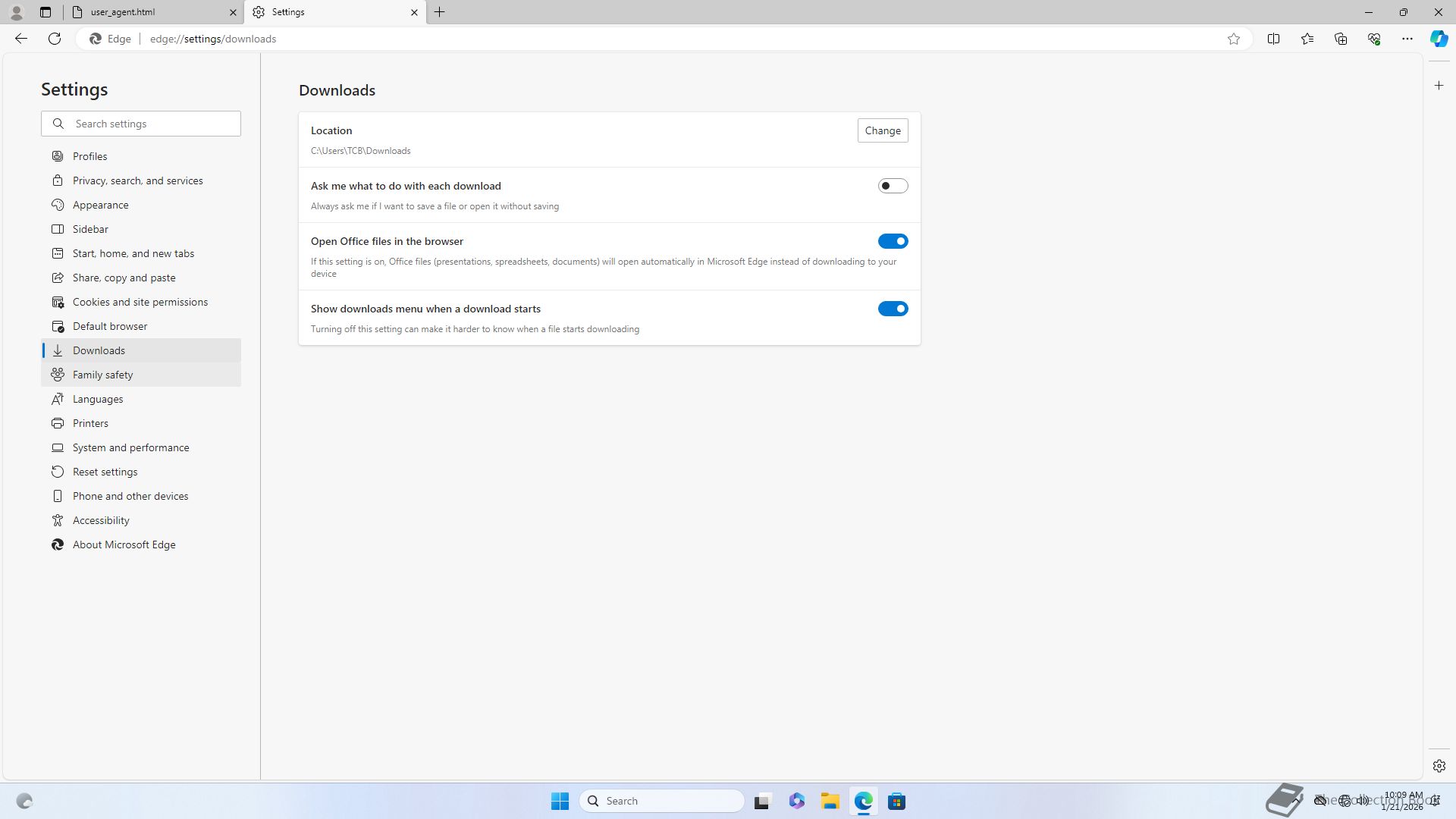This screenshot has height=819, width=1456.
Task: Click the Copilot icon in the toolbar
Action: [x=1439, y=39]
